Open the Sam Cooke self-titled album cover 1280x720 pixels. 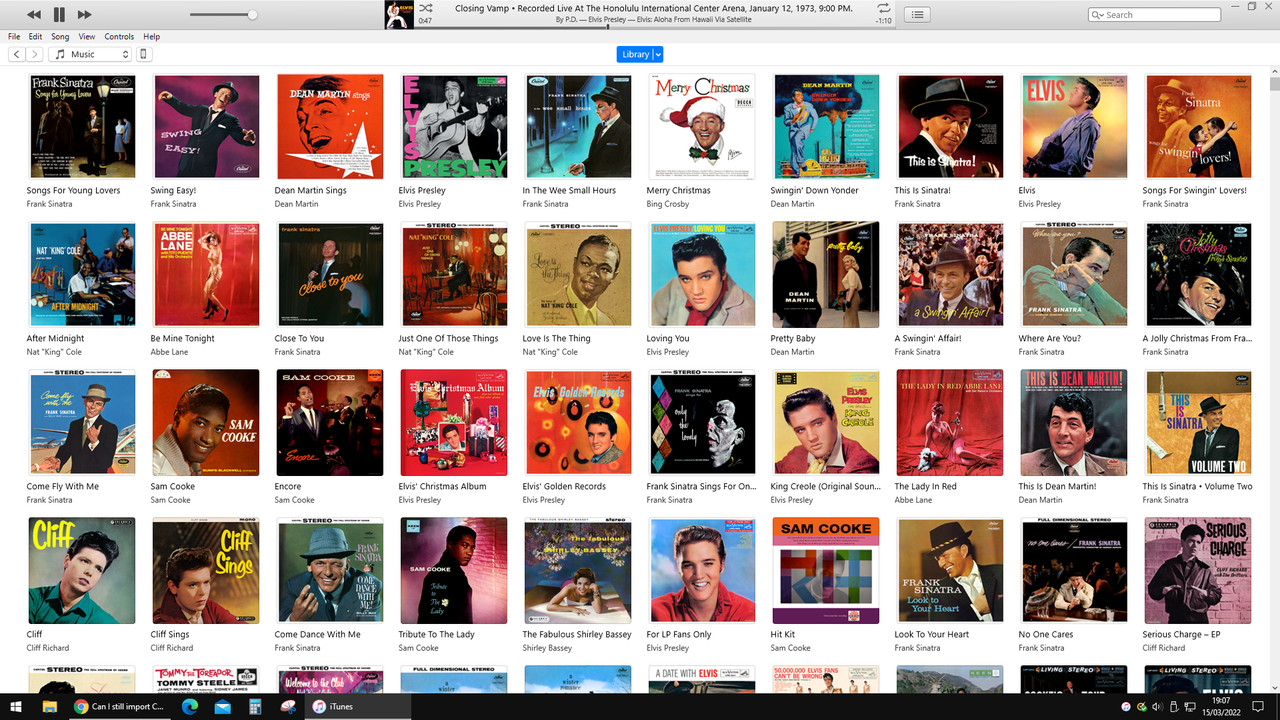click(x=205, y=423)
